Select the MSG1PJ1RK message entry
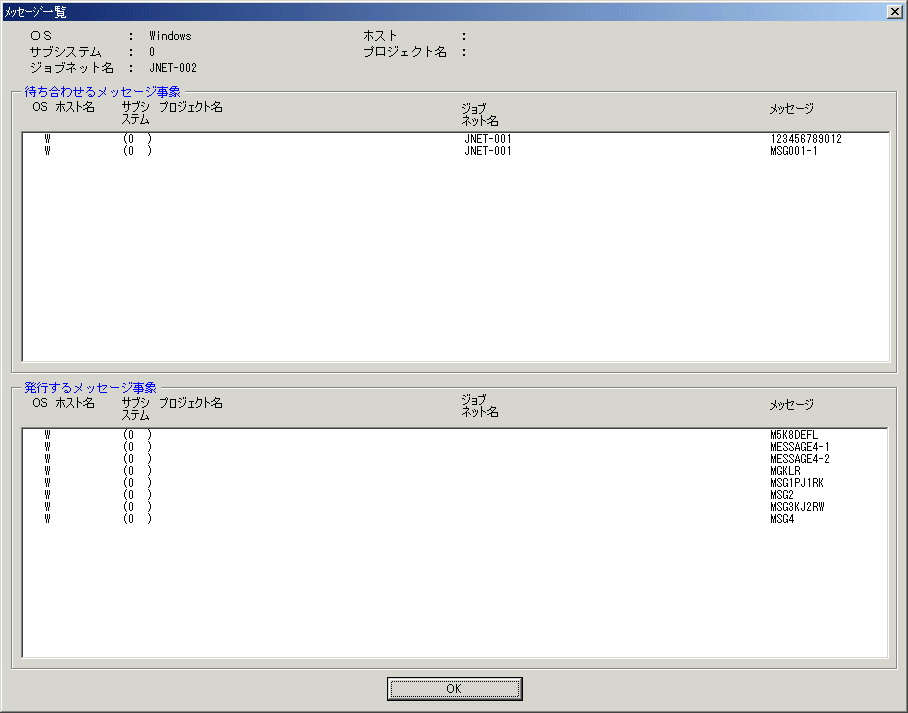908x713 pixels. [455, 483]
